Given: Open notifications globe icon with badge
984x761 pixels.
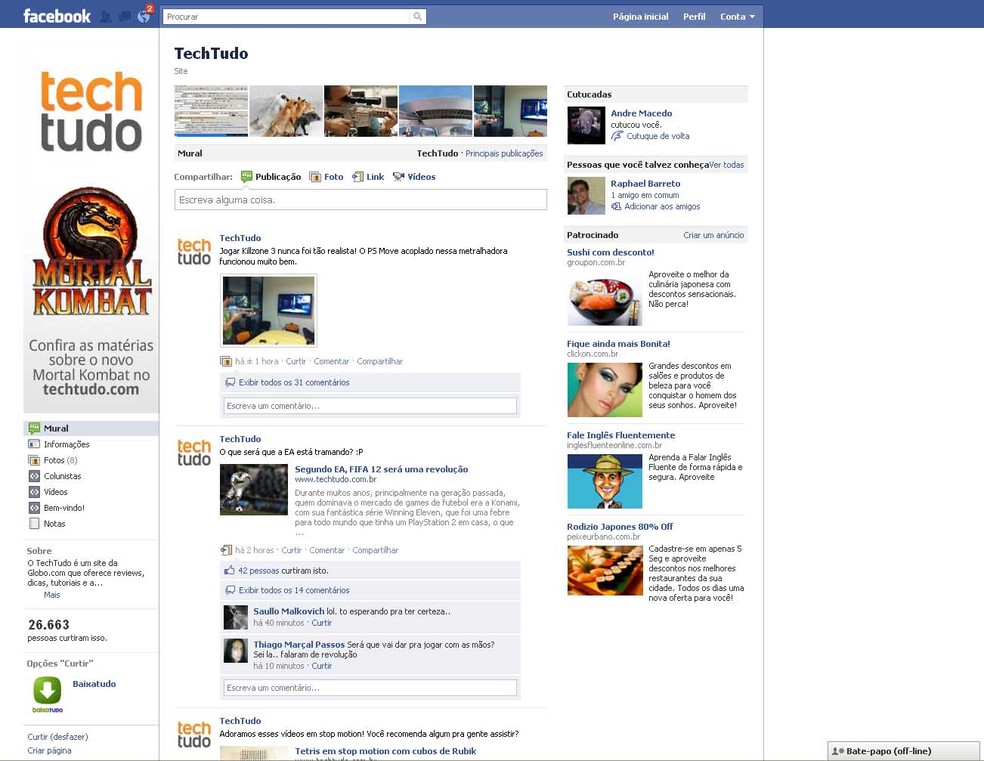Looking at the screenshot, I should [143, 15].
